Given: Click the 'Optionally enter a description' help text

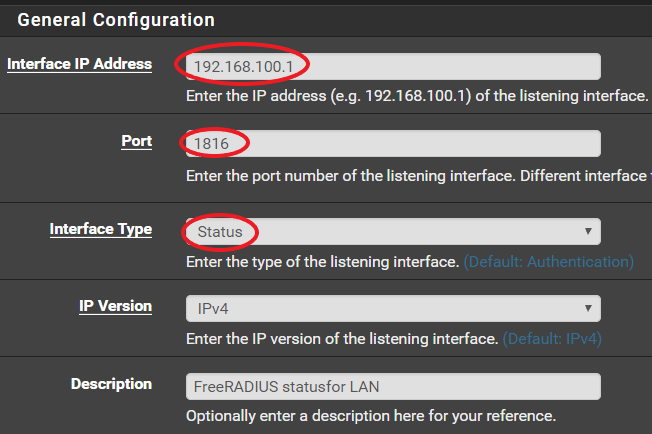Looking at the screenshot, I should [370, 415].
